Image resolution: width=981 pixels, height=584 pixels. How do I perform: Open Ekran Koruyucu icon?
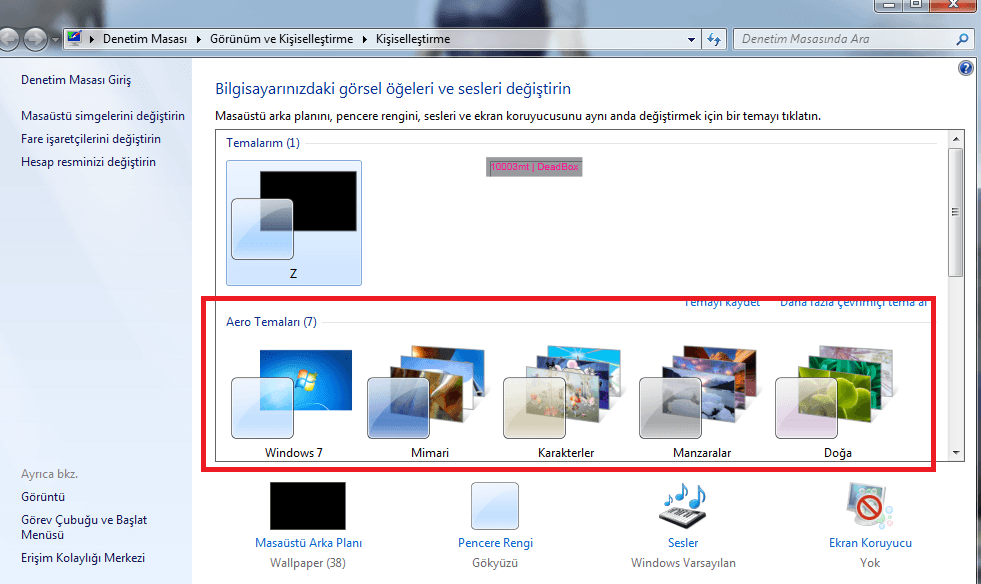point(870,506)
